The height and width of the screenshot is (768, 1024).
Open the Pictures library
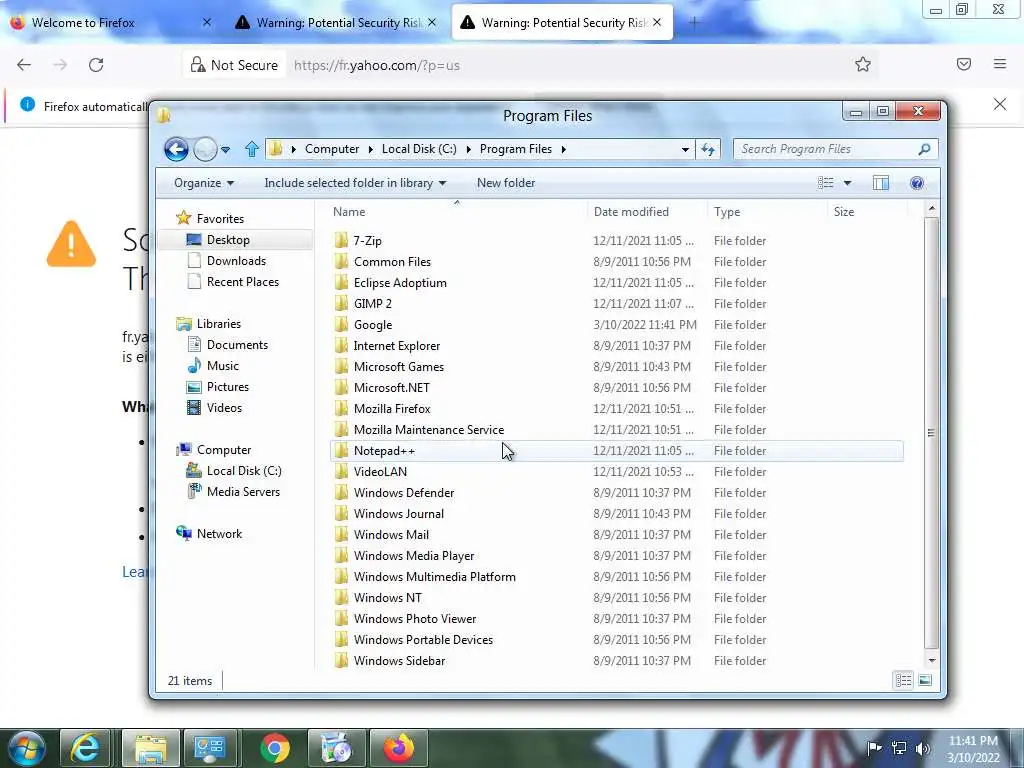tap(227, 387)
